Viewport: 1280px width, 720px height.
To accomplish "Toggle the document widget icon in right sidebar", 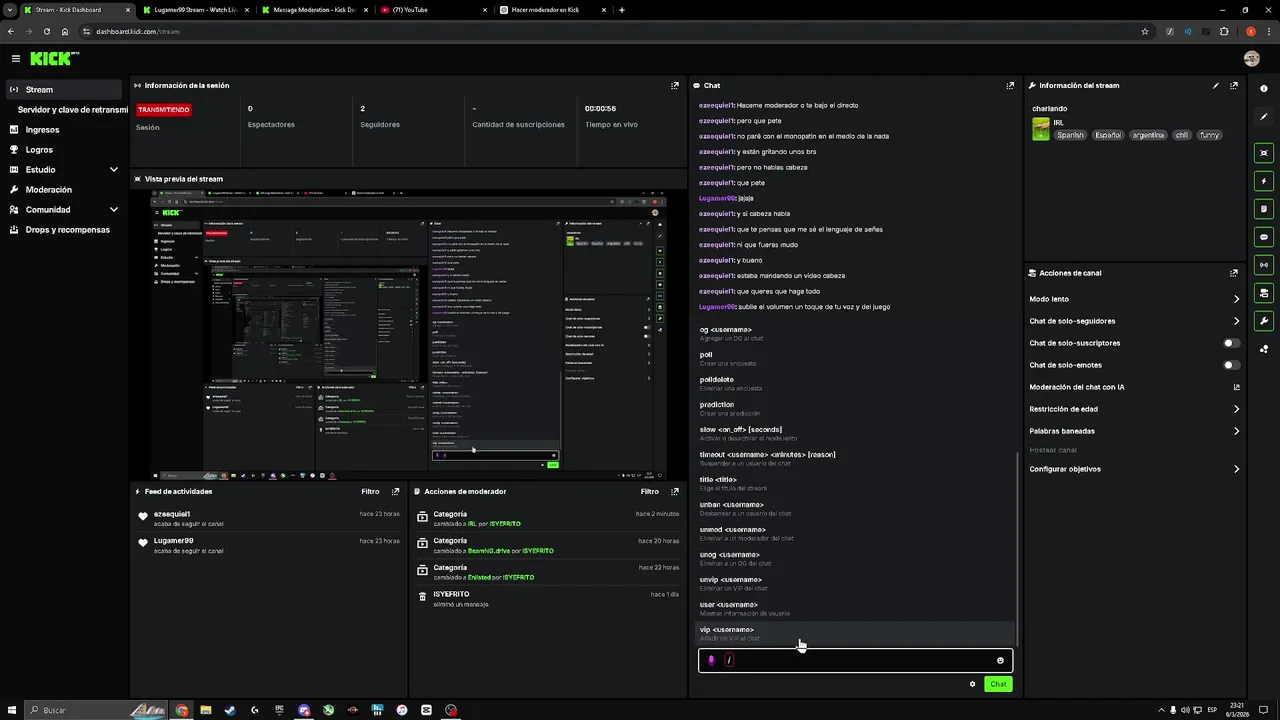I will click(1264, 209).
